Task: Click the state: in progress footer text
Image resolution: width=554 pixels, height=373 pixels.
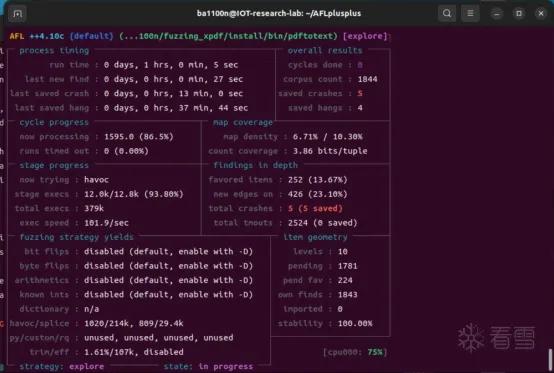Action: click(x=208, y=367)
